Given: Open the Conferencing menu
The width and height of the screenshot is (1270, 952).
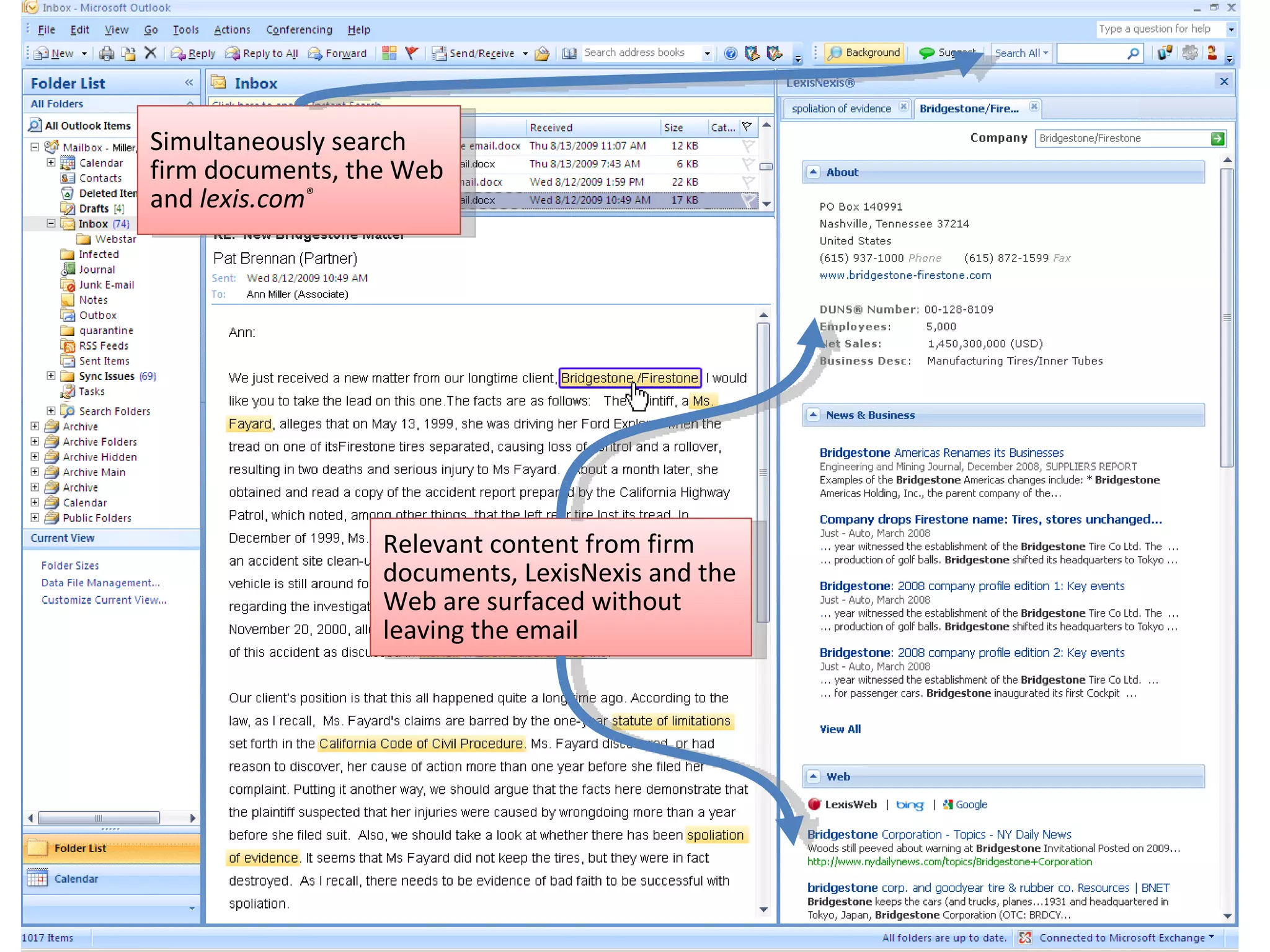Looking at the screenshot, I should click(299, 30).
